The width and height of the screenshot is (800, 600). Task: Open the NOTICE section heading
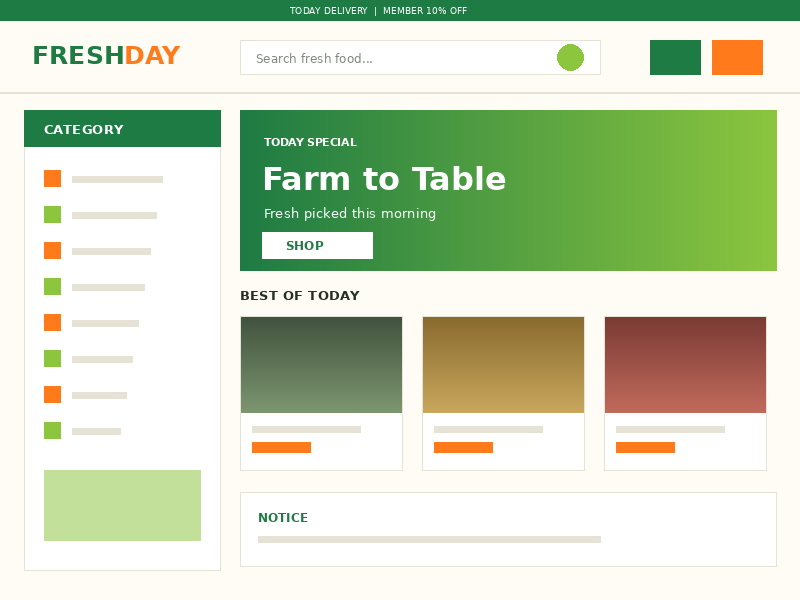(283, 517)
